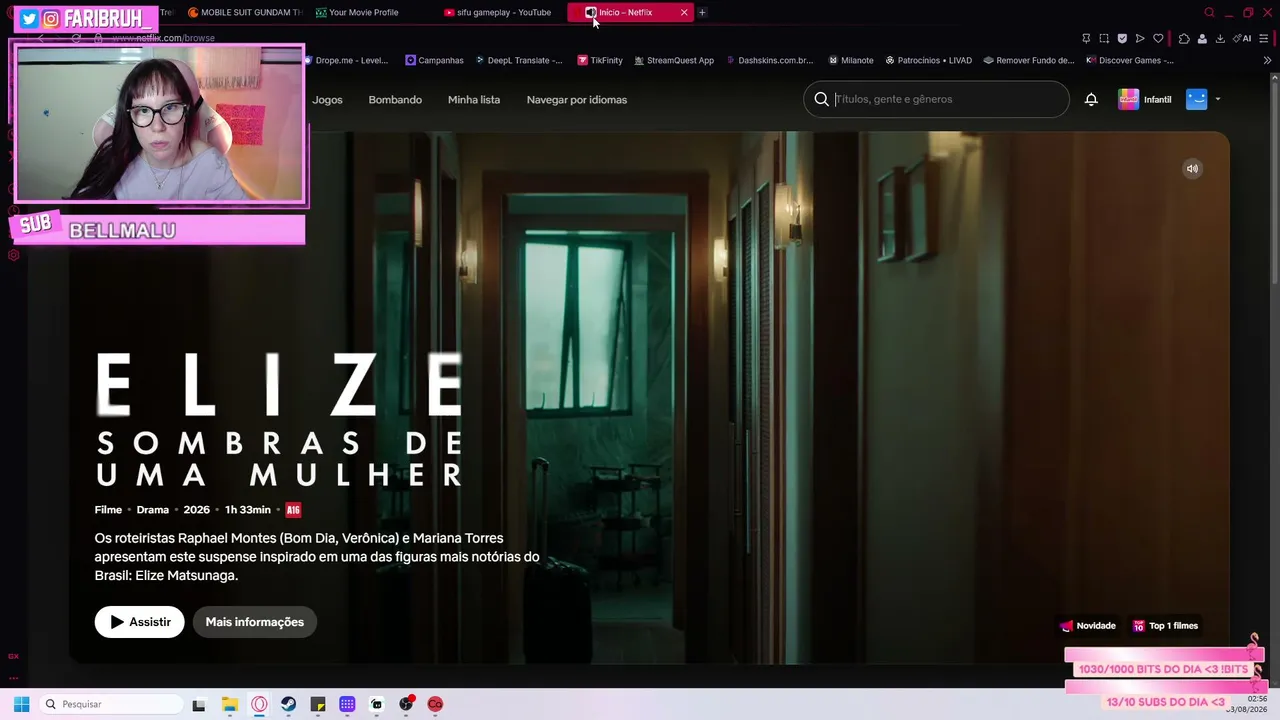The image size is (1280, 720).
Task: Open the TikFinity bookmark
Action: [600, 60]
